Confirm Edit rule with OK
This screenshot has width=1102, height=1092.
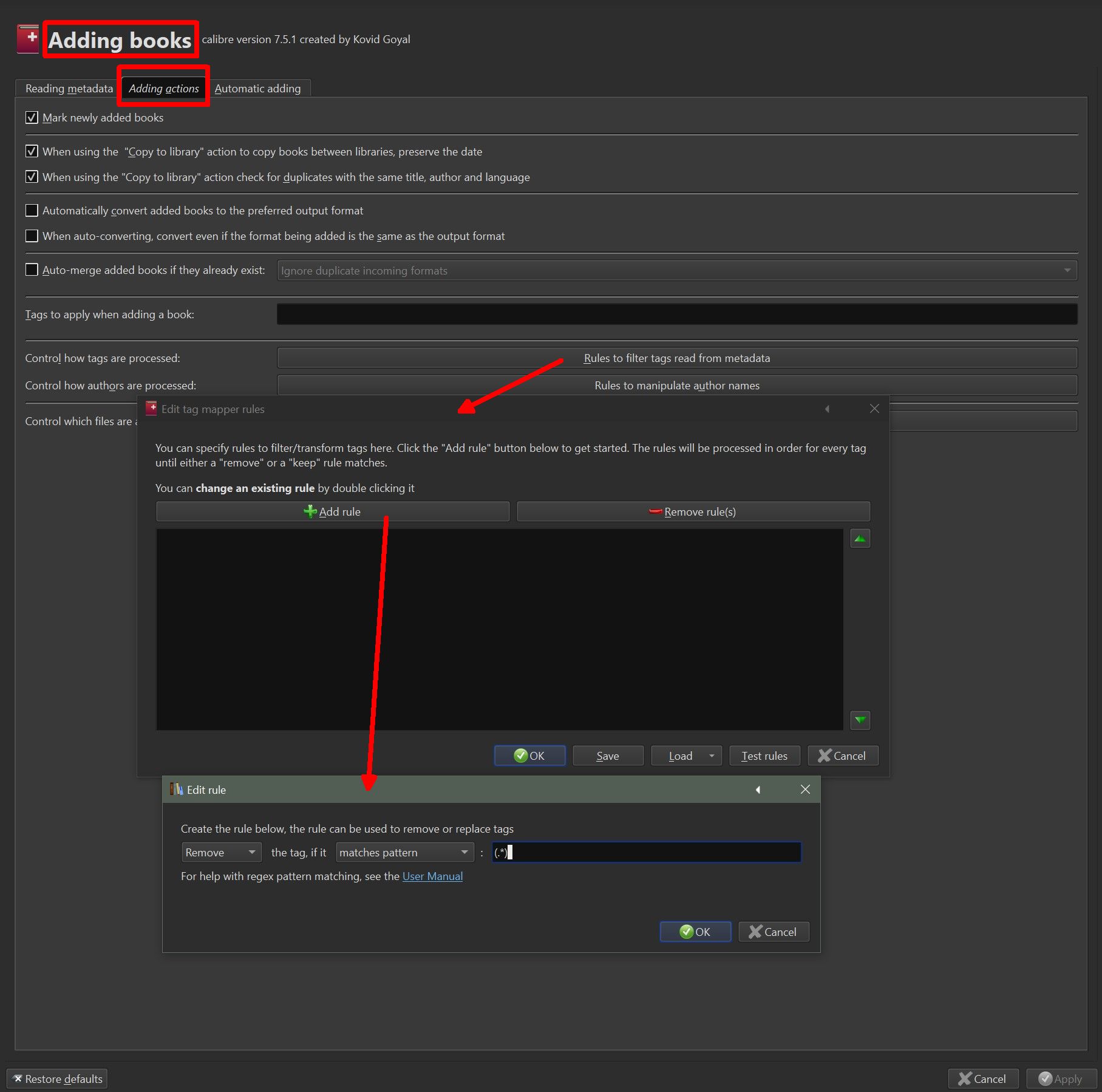coord(695,932)
